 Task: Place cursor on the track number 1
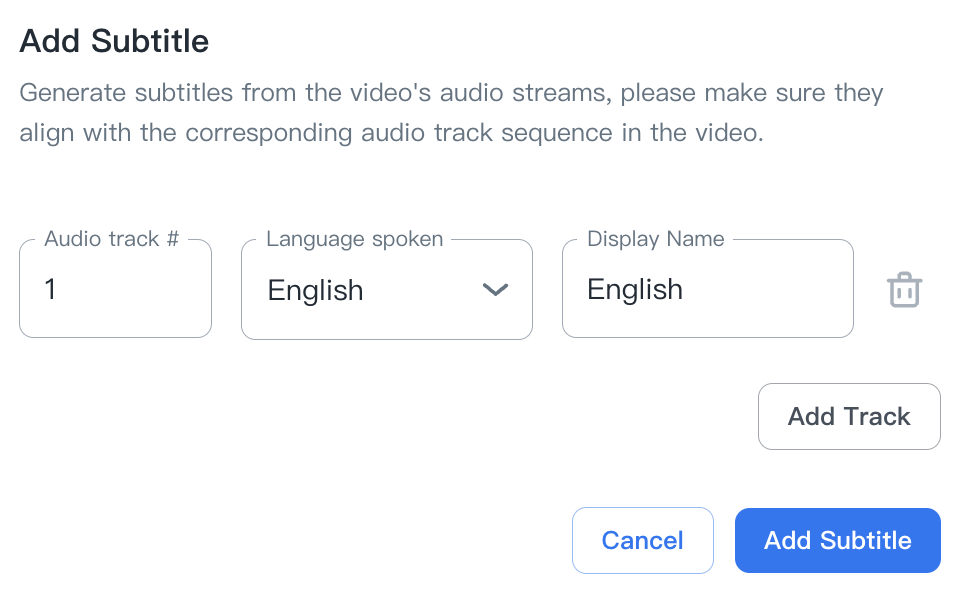point(50,290)
